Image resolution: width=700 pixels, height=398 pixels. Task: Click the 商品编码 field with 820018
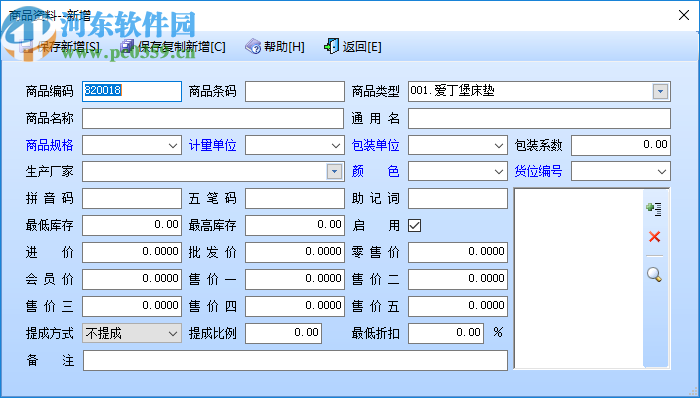click(x=132, y=91)
